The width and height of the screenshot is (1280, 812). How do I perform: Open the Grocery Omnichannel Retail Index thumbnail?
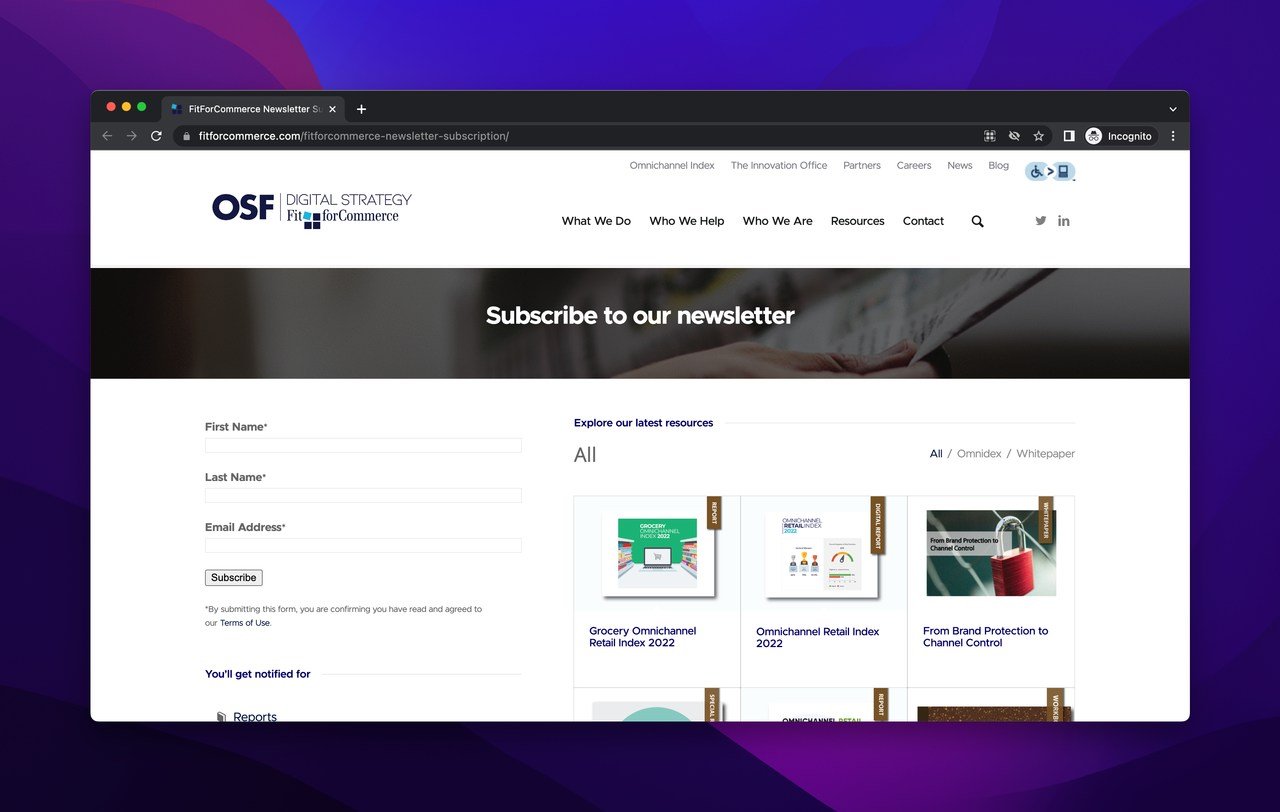click(656, 551)
